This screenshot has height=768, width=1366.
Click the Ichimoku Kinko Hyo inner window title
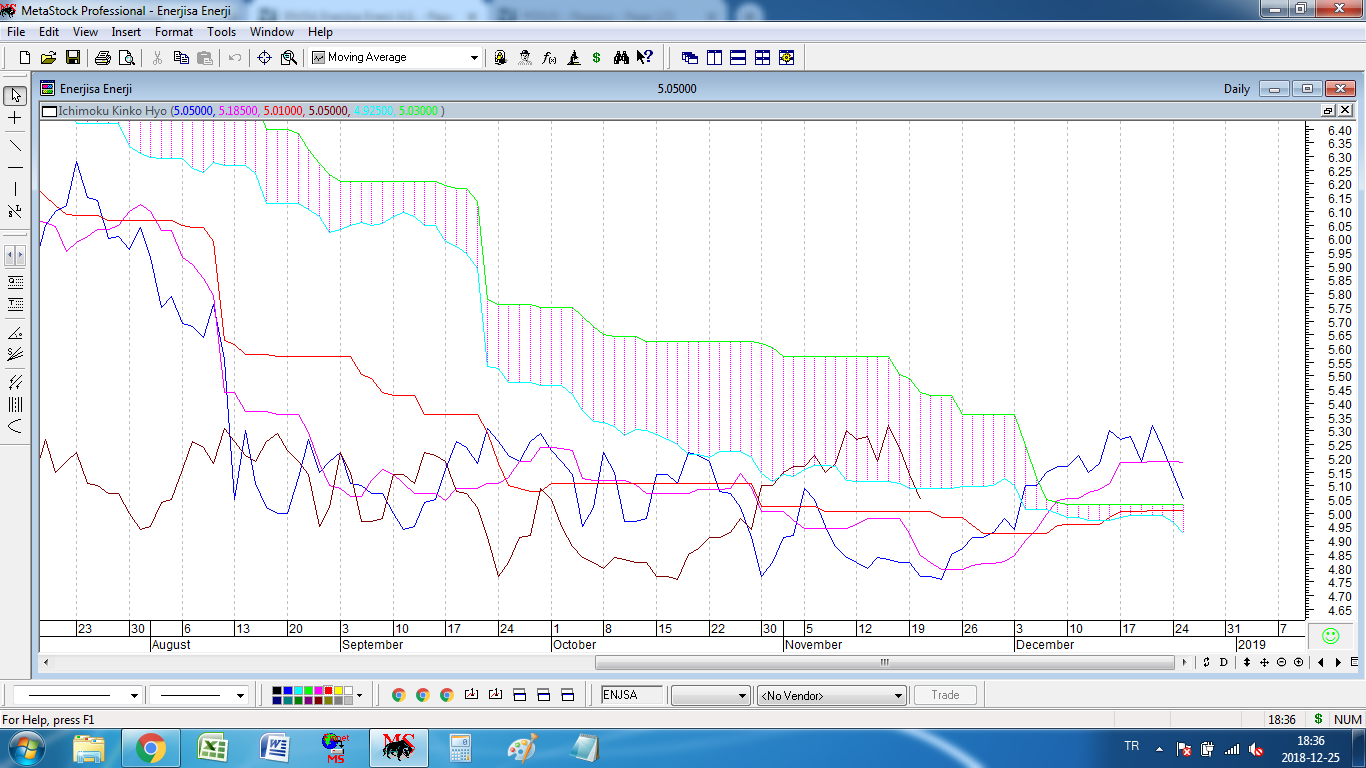[x=112, y=111]
